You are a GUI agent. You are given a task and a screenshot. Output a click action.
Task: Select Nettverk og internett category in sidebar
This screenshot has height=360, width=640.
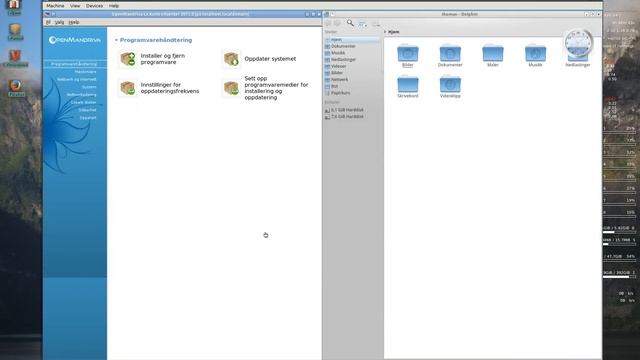tap(77, 80)
